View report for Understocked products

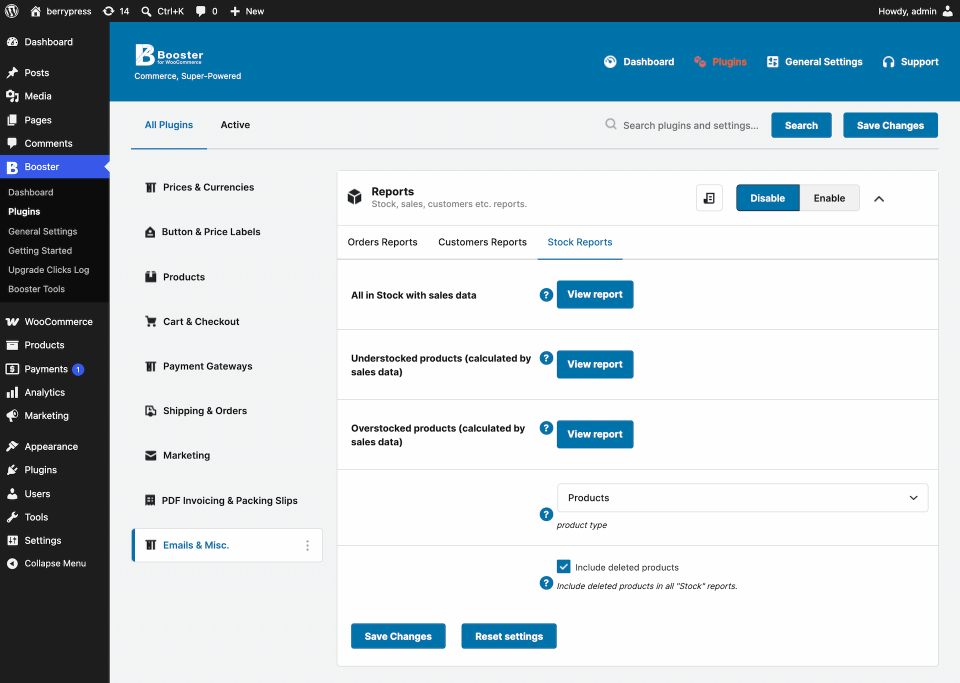[x=594, y=364]
